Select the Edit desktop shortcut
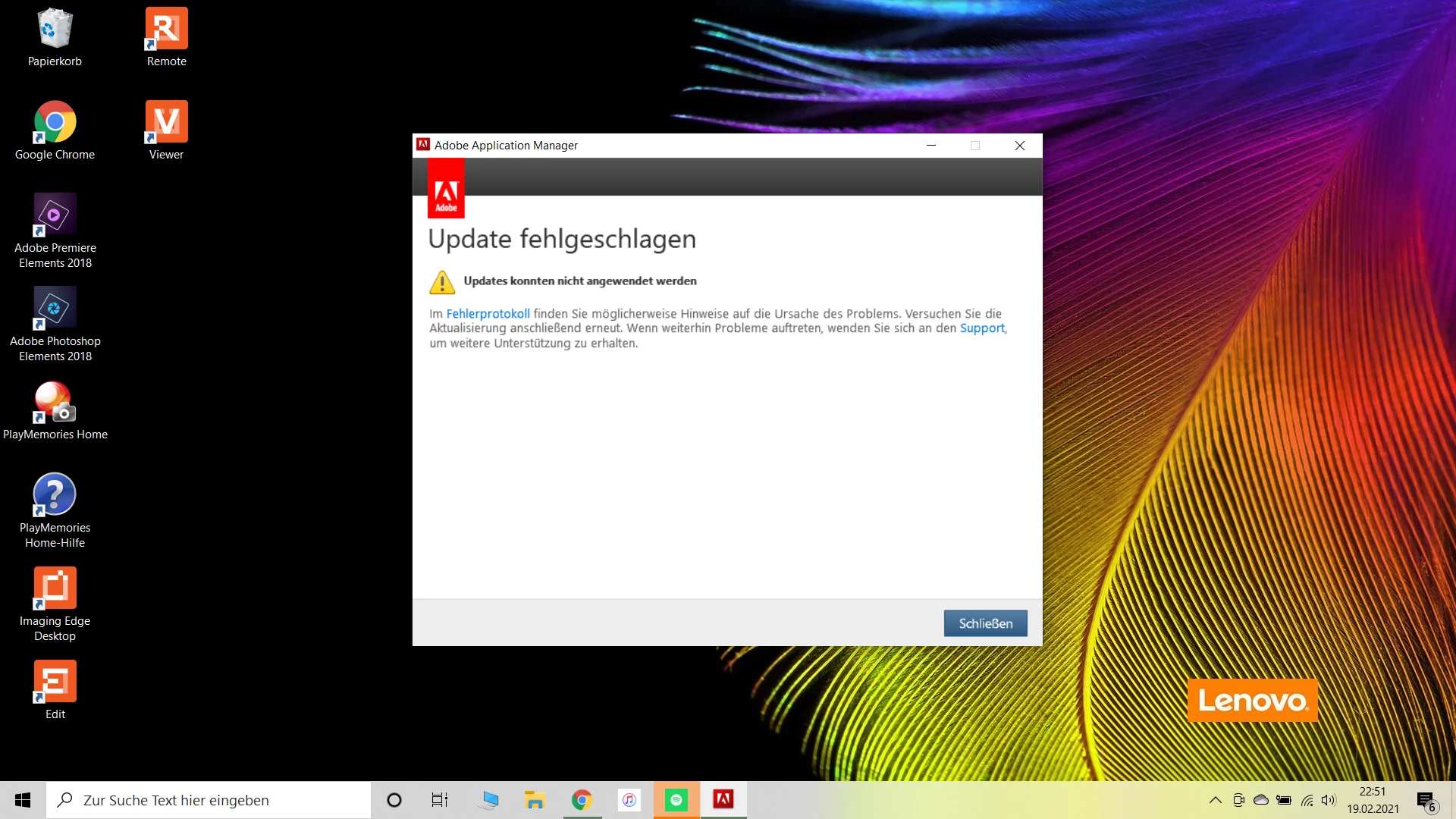This screenshot has width=1456, height=819. [x=55, y=691]
